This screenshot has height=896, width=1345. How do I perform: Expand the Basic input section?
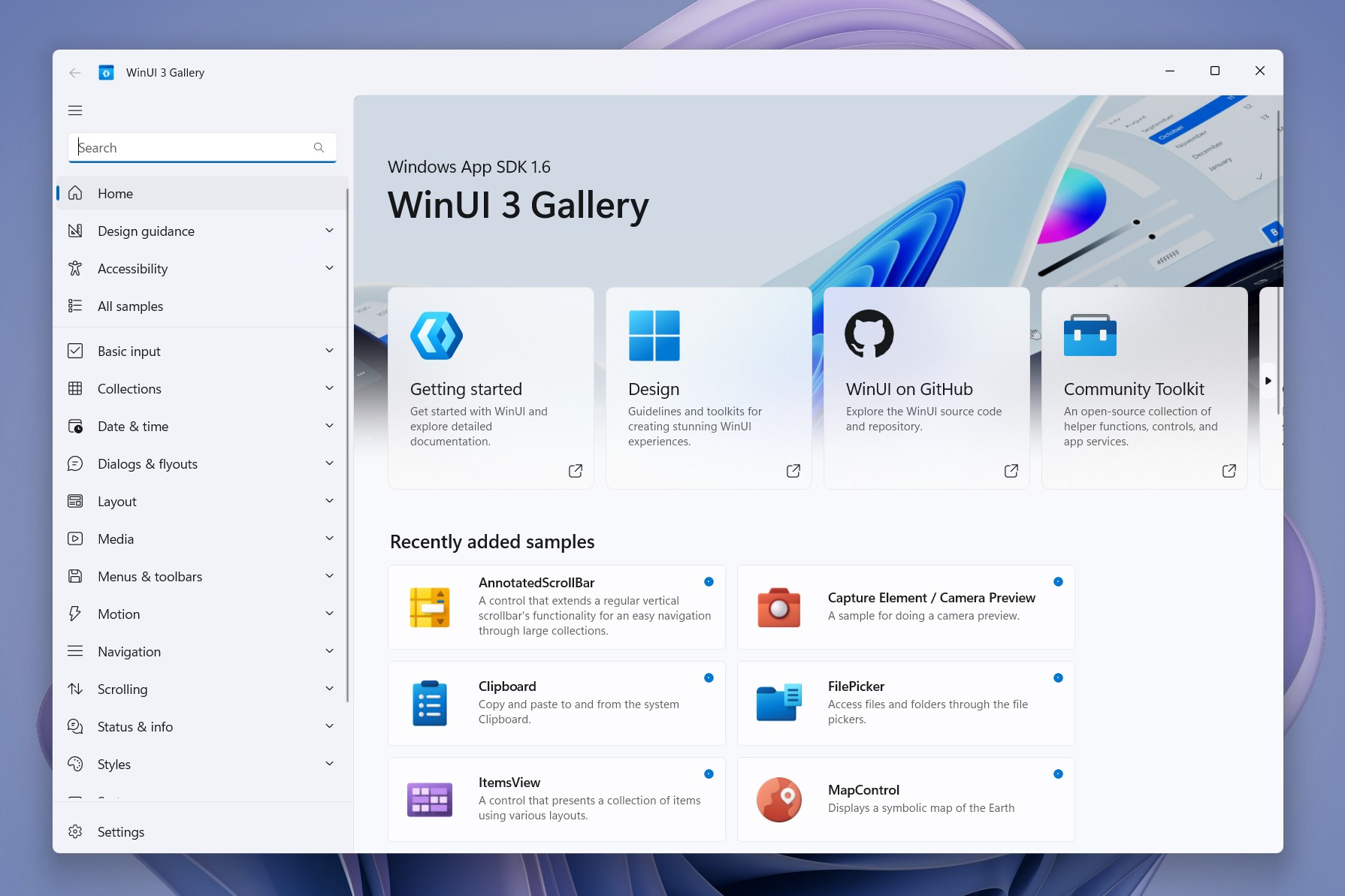click(x=329, y=350)
